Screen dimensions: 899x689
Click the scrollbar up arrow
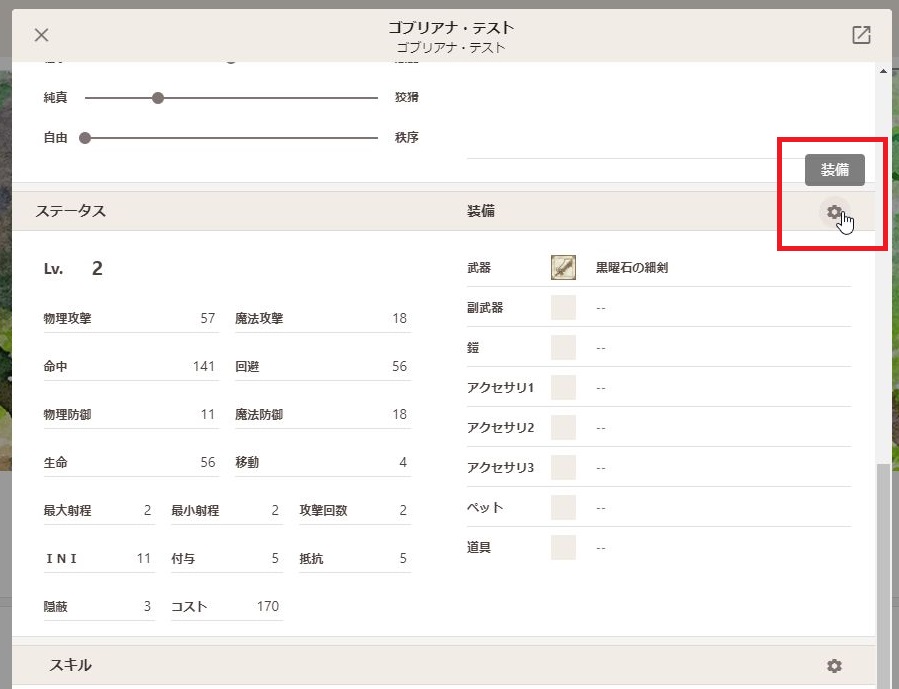point(883,71)
